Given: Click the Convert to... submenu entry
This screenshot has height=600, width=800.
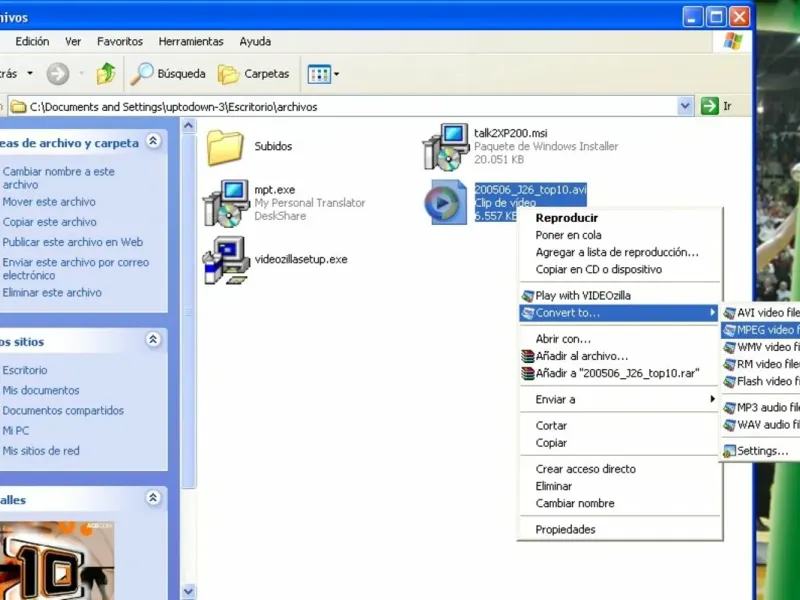Looking at the screenshot, I should click(x=620, y=313).
